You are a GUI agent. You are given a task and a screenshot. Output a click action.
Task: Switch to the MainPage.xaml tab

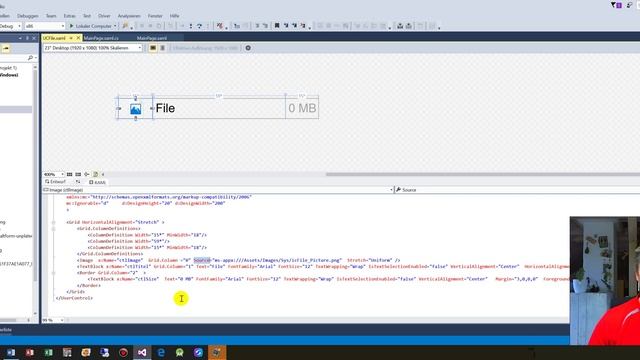152,38
